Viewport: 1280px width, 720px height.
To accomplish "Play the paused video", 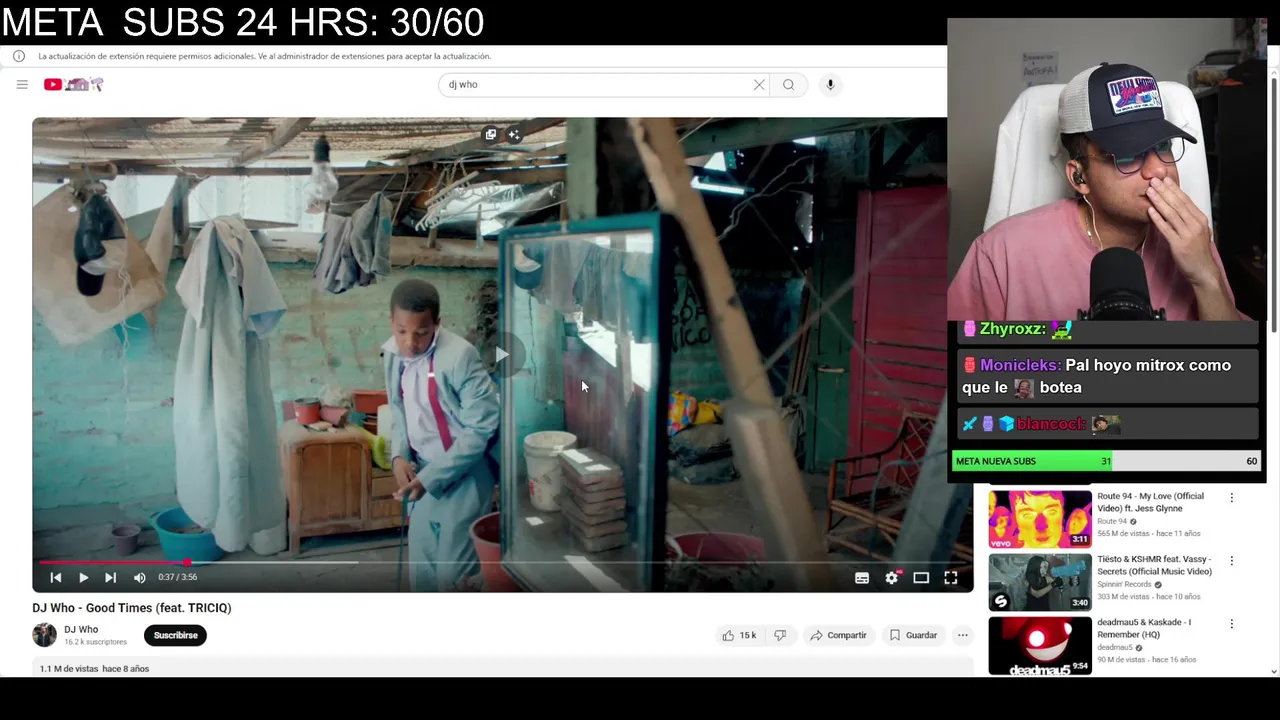I will pyautogui.click(x=84, y=577).
